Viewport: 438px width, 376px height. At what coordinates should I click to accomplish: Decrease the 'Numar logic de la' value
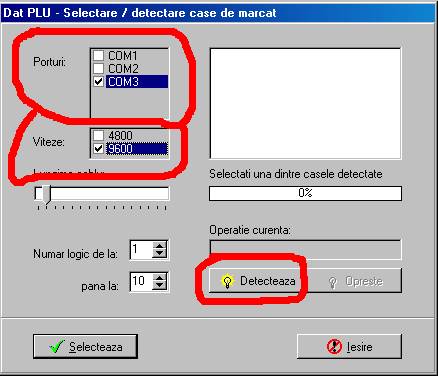tap(159, 254)
